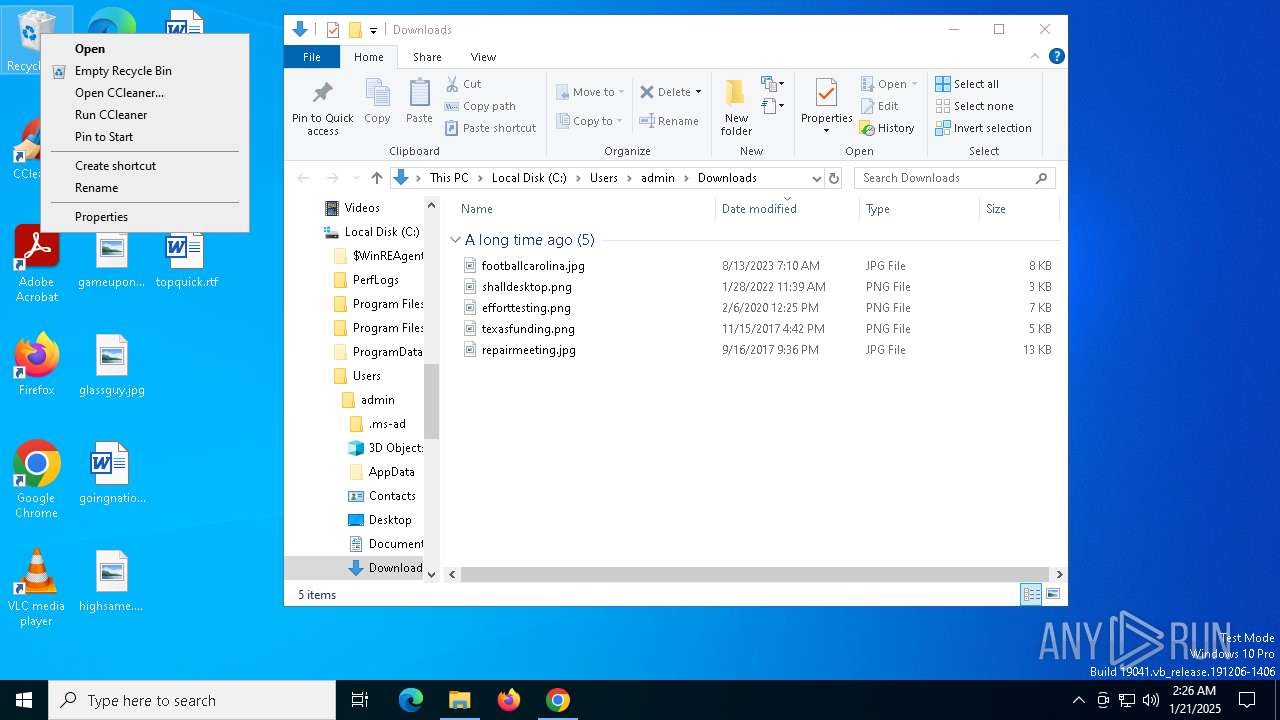Switch to Details view in status bar
This screenshot has width=1280, height=720.
click(x=1031, y=594)
